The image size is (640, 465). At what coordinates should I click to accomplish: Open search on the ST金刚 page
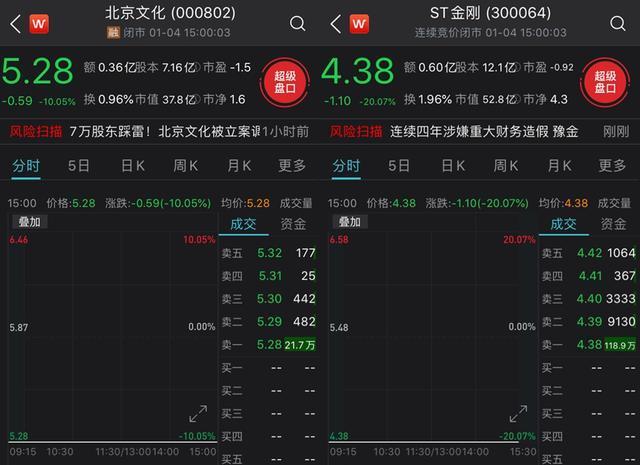pyautogui.click(x=617, y=23)
